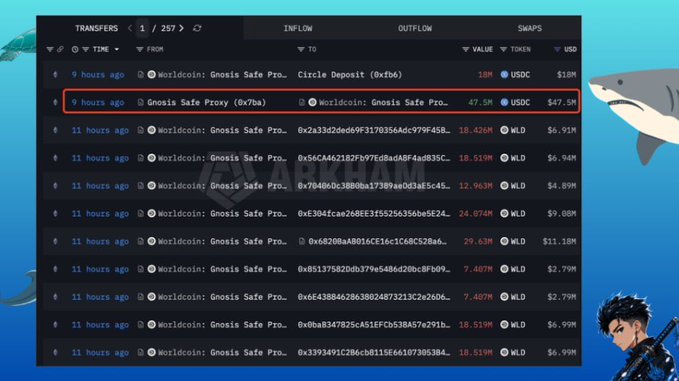Open the USD column filter
Viewport: 679px width, 381px height.
[x=557, y=49]
